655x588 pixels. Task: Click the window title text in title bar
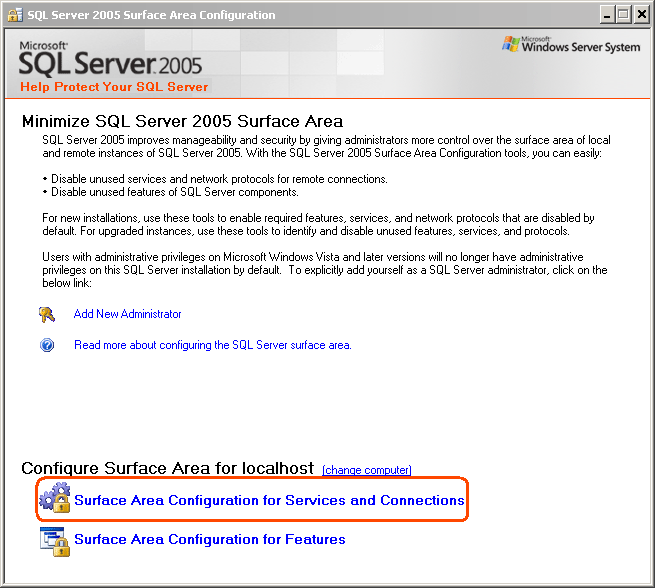click(151, 15)
